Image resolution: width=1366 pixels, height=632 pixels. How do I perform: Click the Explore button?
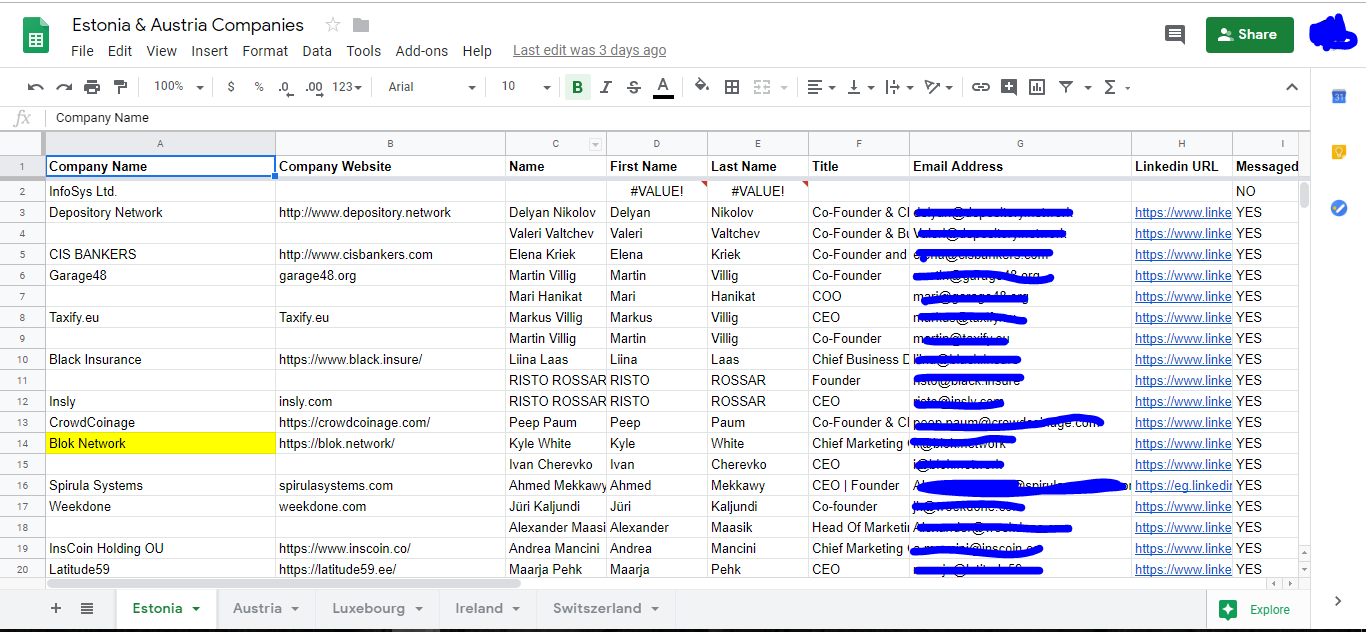click(1255, 609)
